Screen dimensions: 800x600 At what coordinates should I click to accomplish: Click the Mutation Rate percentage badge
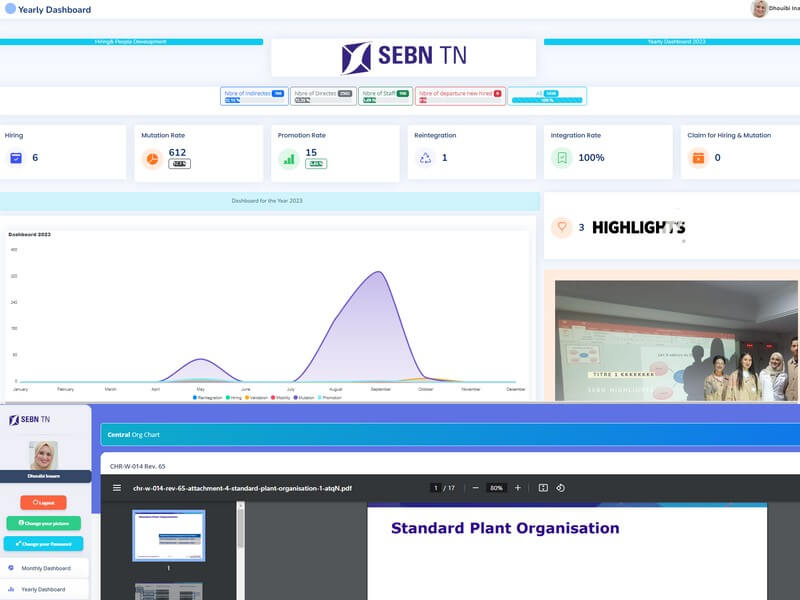click(x=179, y=164)
